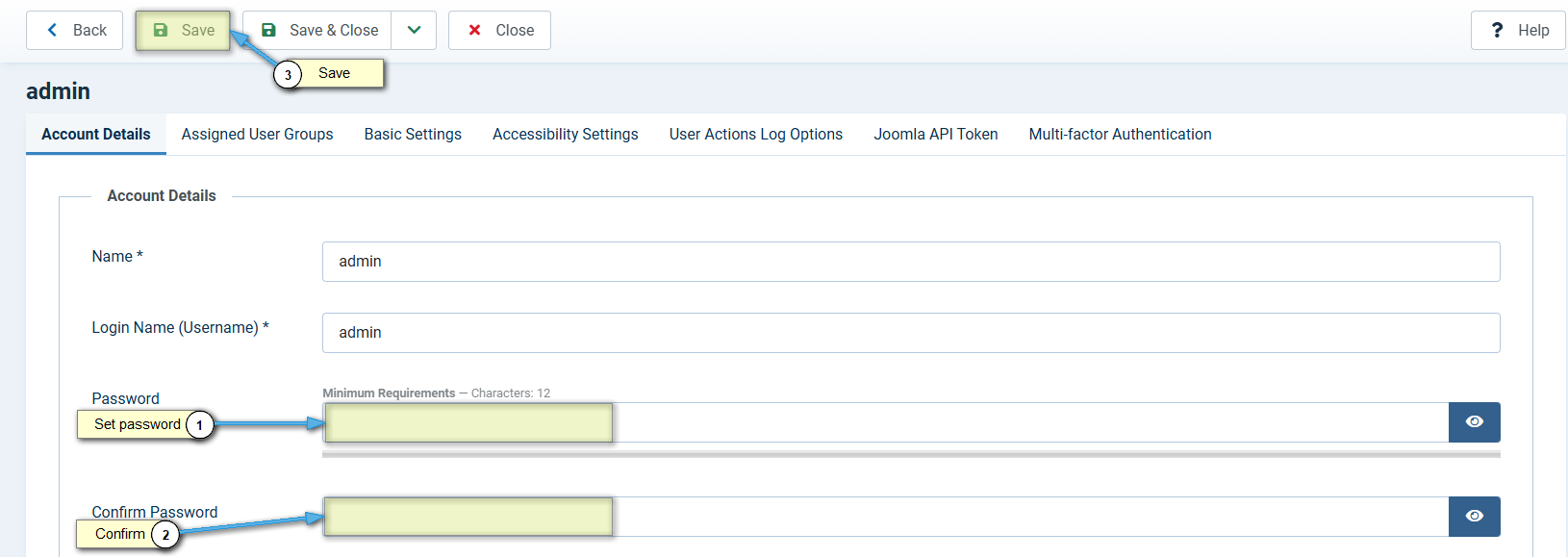Click Save & Close button
This screenshot has width=1568, height=558.
point(317,31)
